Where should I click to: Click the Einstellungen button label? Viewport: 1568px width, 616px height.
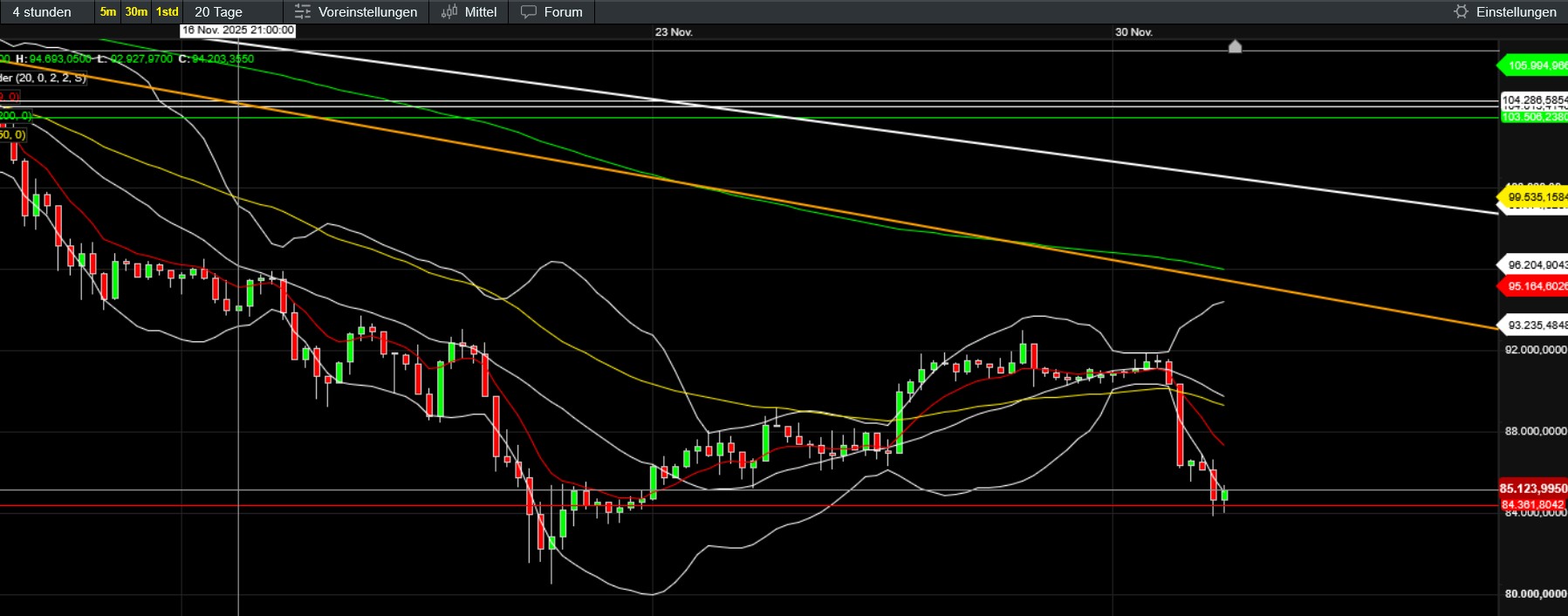pyautogui.click(x=1516, y=12)
